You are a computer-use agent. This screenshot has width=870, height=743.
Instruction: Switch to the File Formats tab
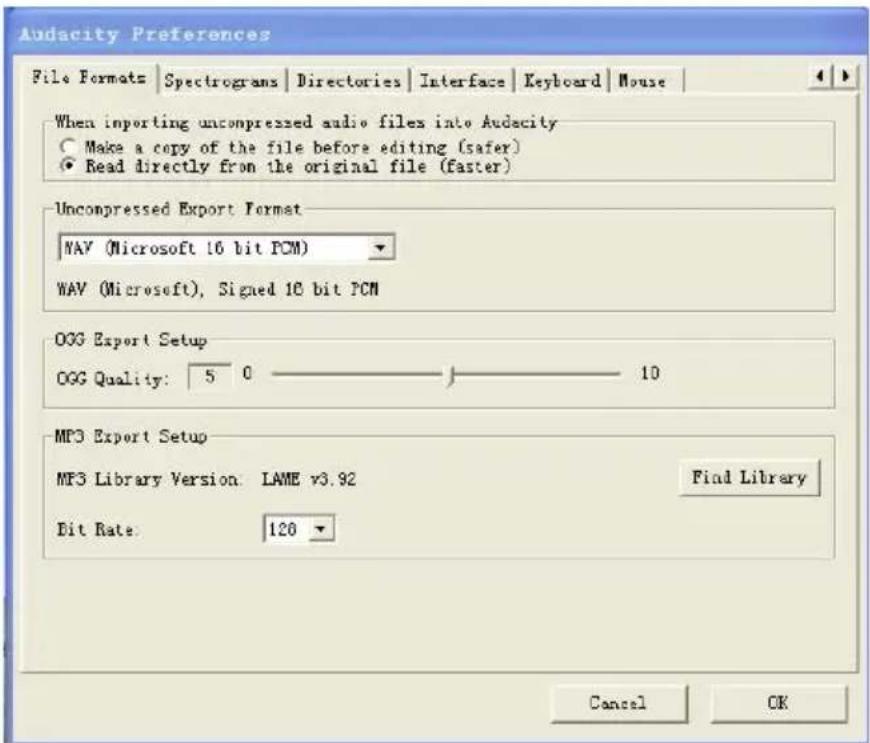click(x=89, y=78)
